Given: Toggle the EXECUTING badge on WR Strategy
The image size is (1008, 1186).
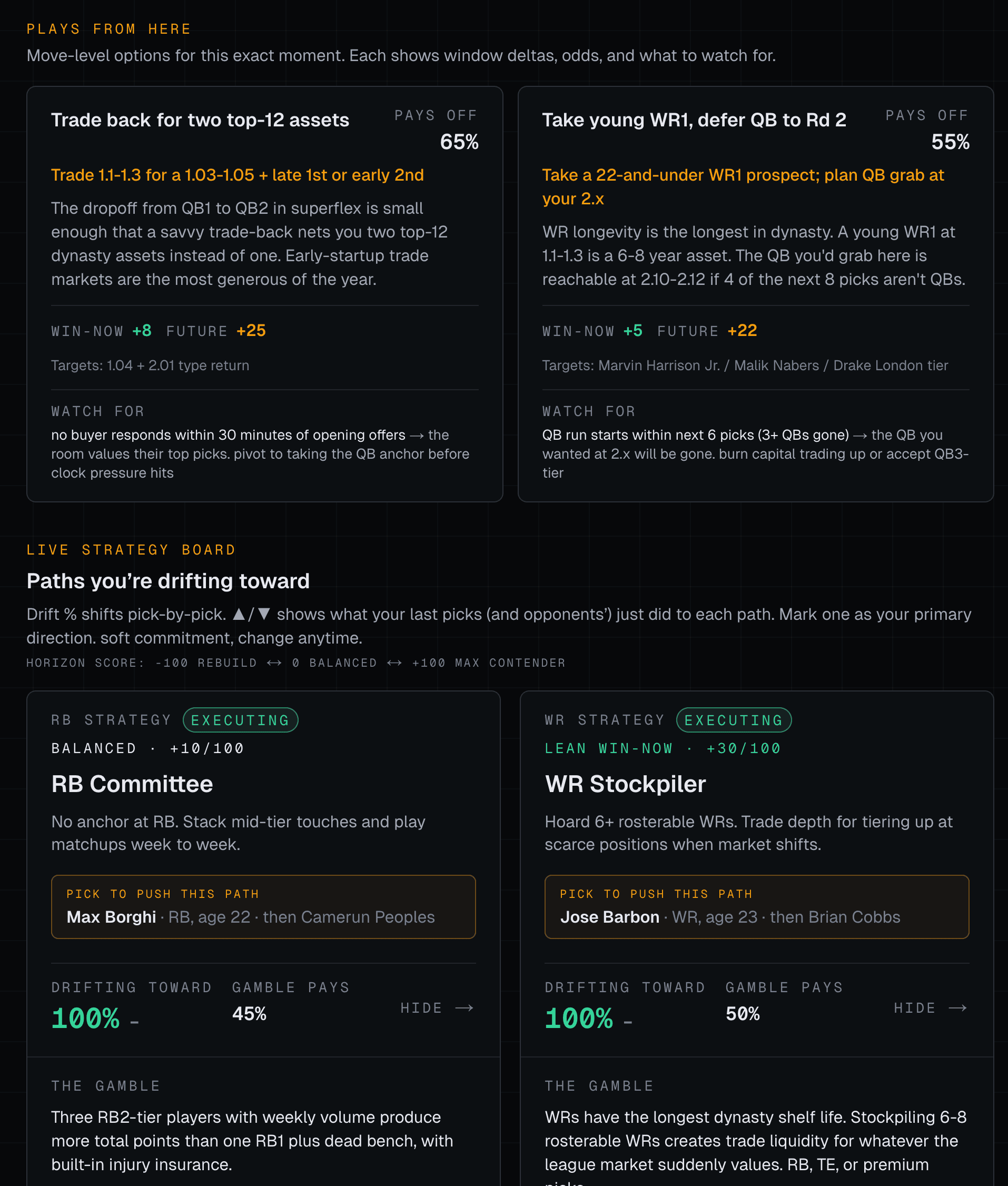Looking at the screenshot, I should [734, 720].
